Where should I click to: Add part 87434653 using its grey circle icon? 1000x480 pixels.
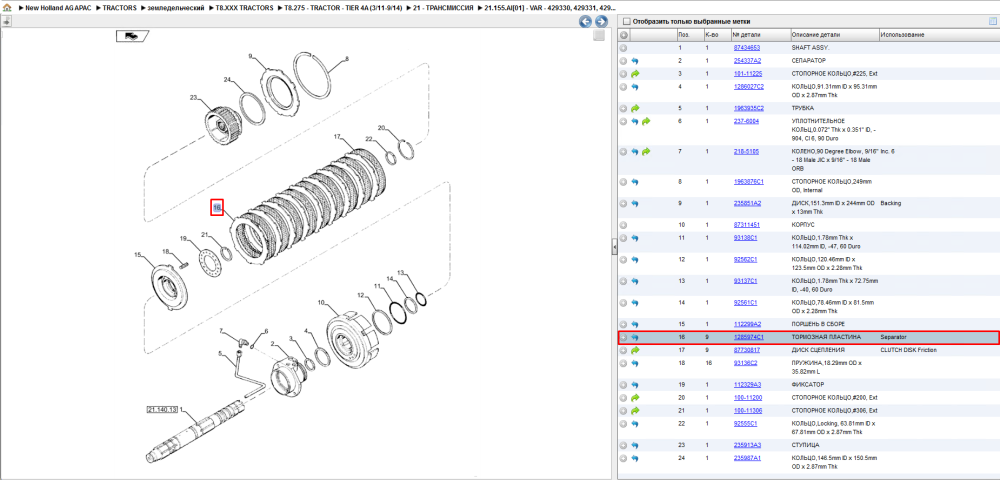[624, 48]
